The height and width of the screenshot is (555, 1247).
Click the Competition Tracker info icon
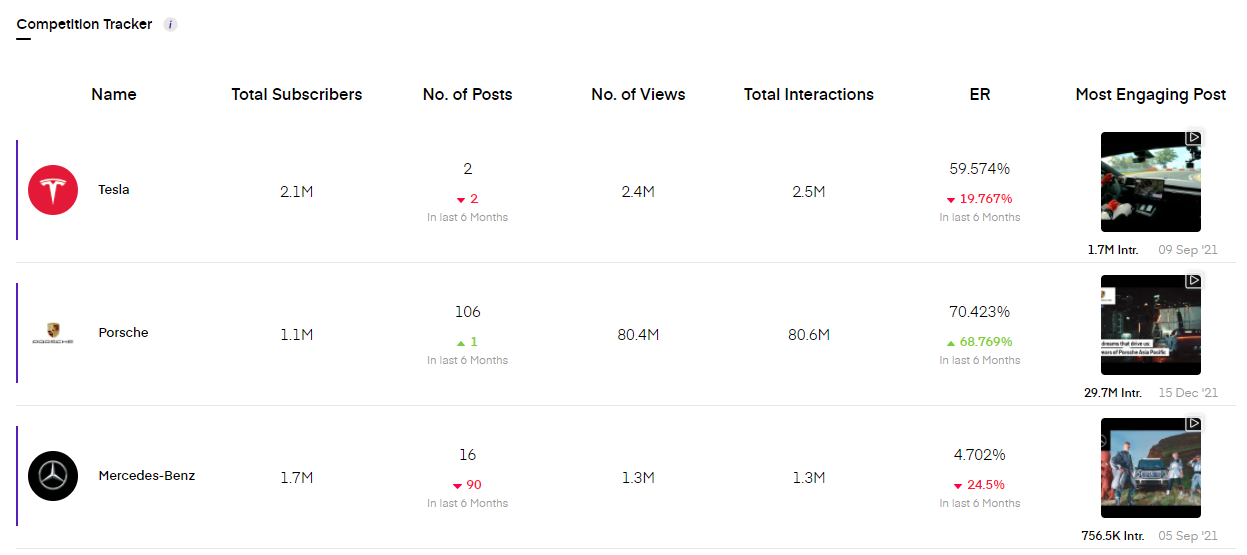coord(170,25)
